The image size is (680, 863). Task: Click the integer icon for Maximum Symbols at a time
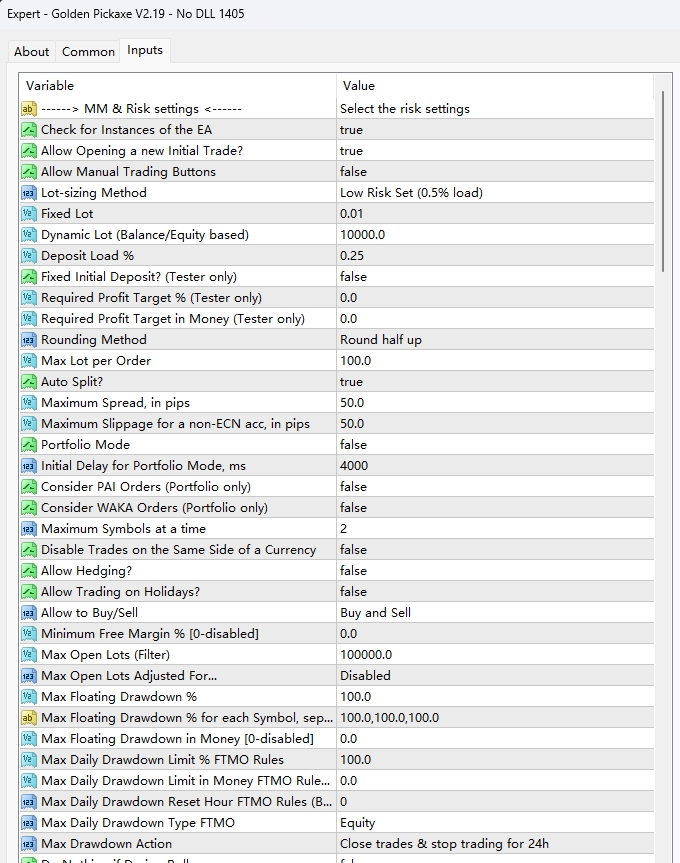pyautogui.click(x=29, y=529)
